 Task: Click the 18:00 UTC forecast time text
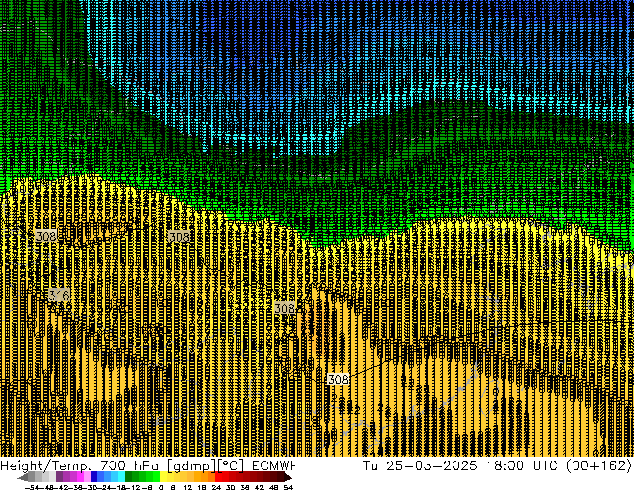point(522,465)
